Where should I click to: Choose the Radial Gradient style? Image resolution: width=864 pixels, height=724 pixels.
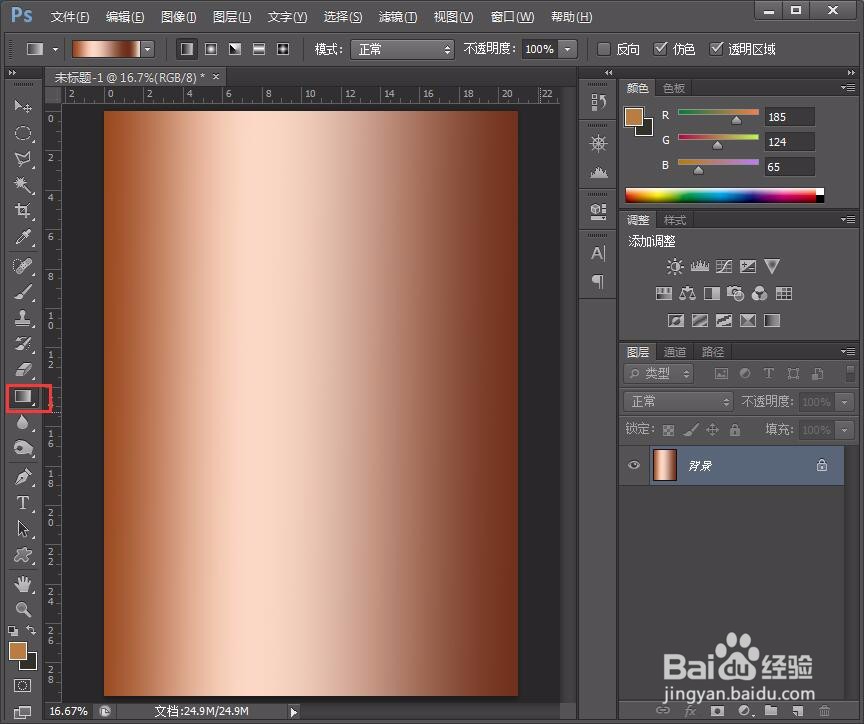[x=211, y=49]
